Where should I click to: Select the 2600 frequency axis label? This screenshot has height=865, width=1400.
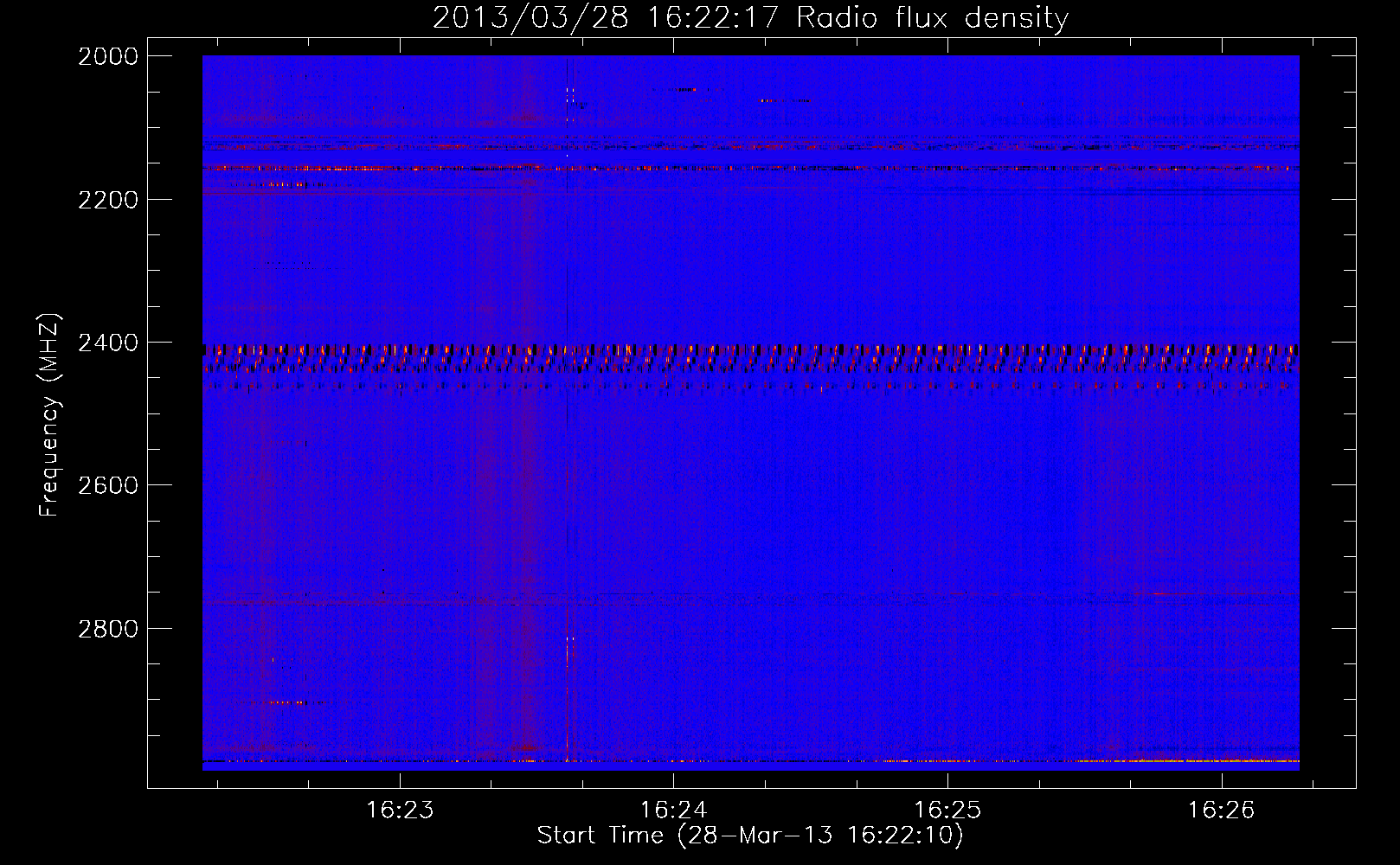[x=108, y=485]
